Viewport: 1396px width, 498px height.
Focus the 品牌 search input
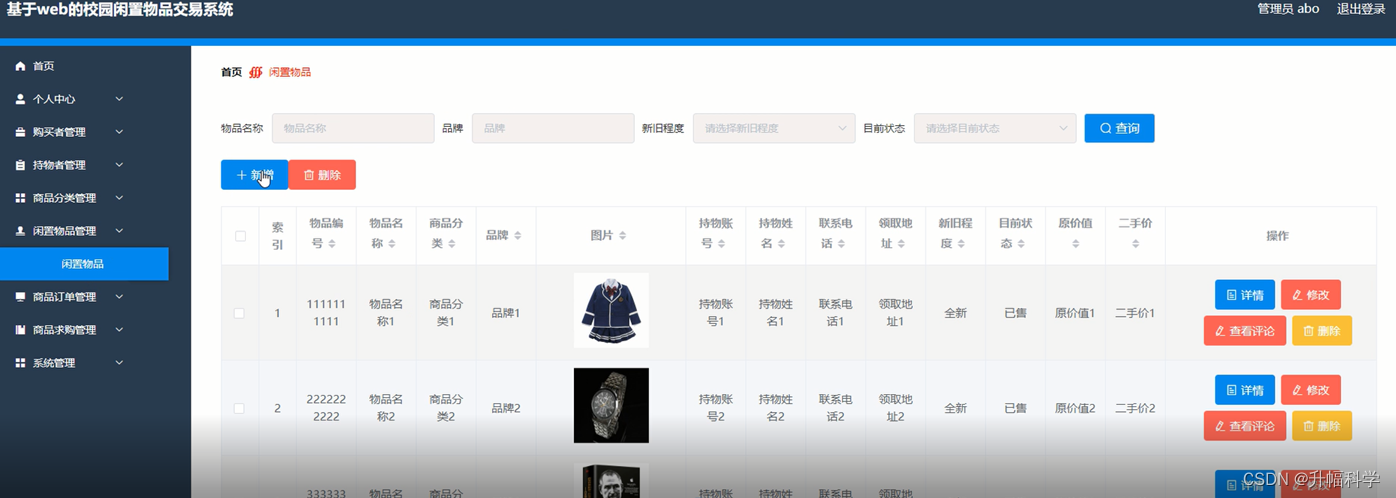pos(553,128)
